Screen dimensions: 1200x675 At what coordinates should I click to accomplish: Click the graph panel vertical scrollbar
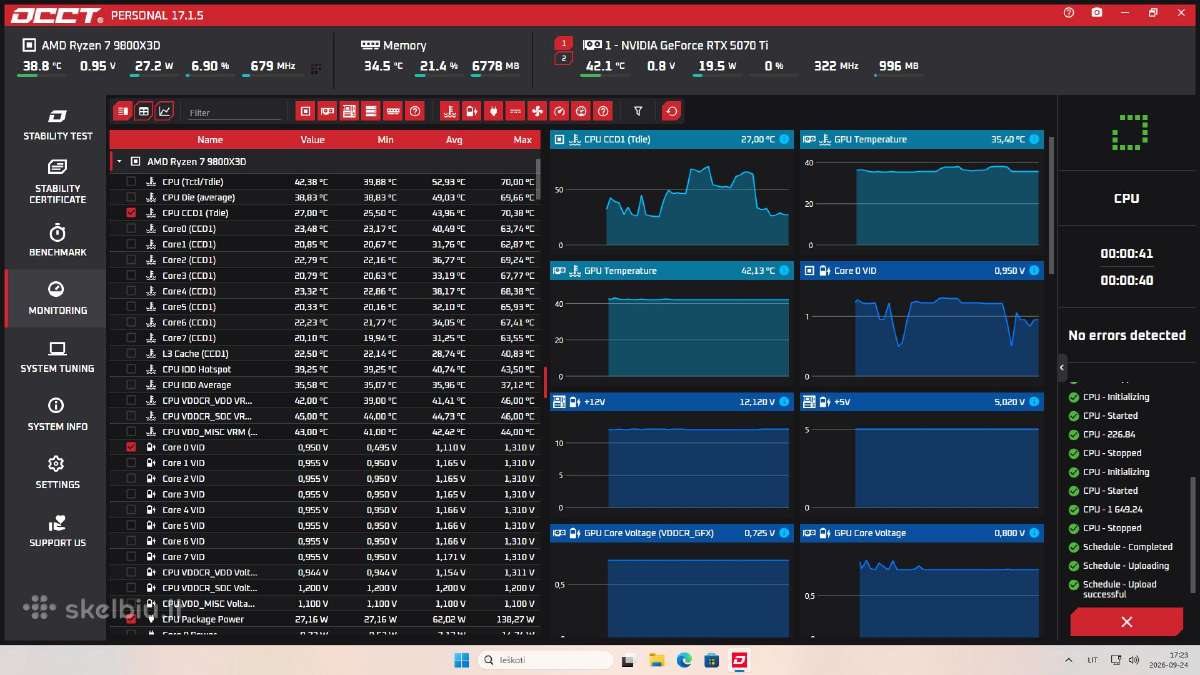tap(1050, 205)
